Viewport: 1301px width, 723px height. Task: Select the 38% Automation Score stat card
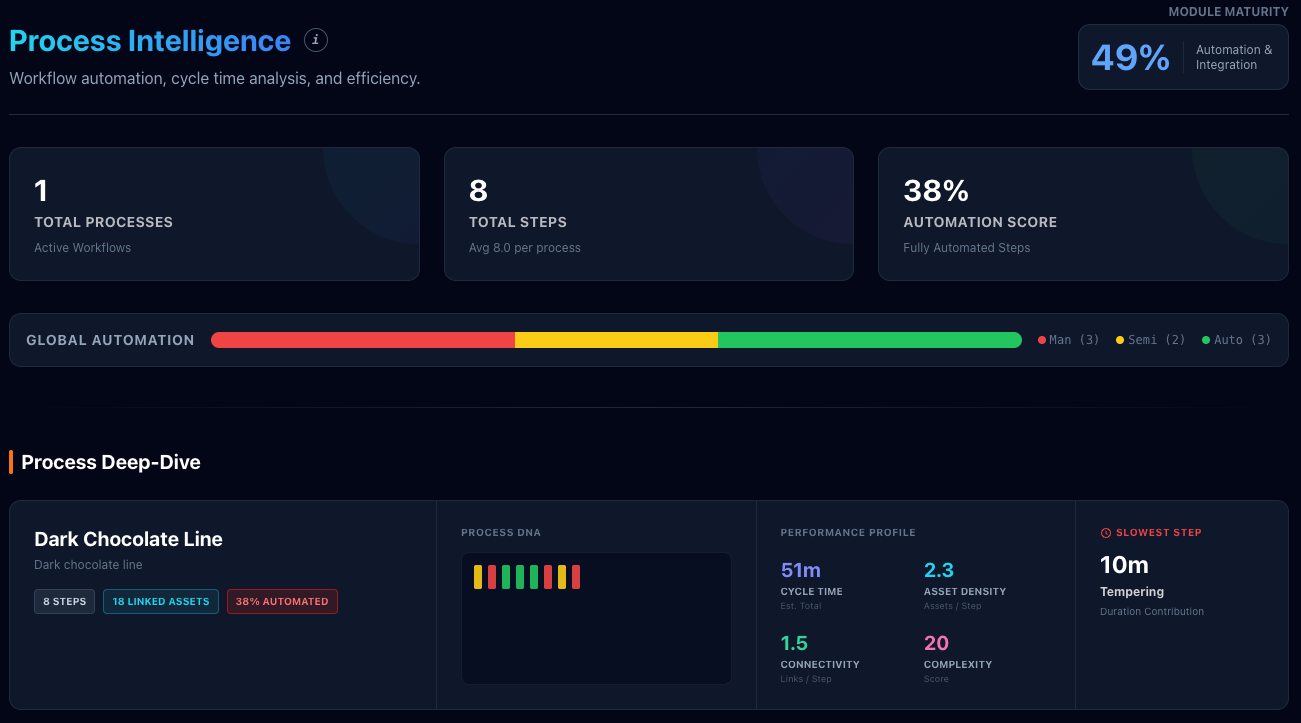[1083, 214]
